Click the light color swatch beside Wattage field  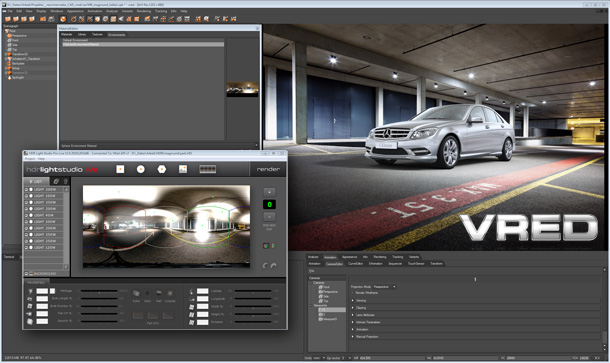53,291
